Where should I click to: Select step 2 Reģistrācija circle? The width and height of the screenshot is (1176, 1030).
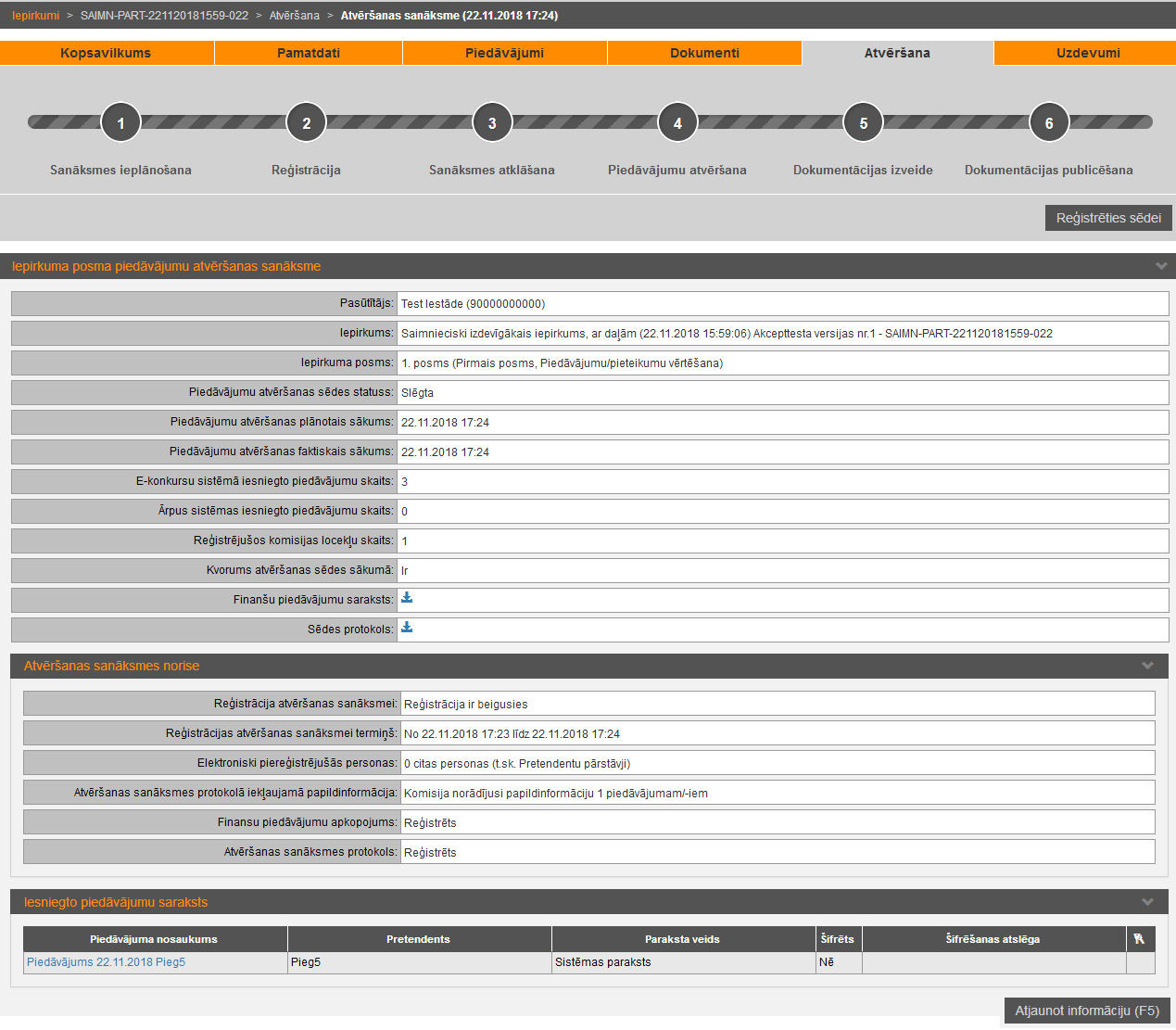point(307,122)
